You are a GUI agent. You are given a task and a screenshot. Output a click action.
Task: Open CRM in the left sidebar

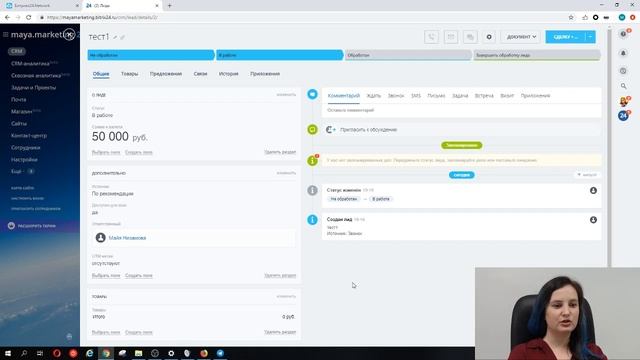(17, 51)
